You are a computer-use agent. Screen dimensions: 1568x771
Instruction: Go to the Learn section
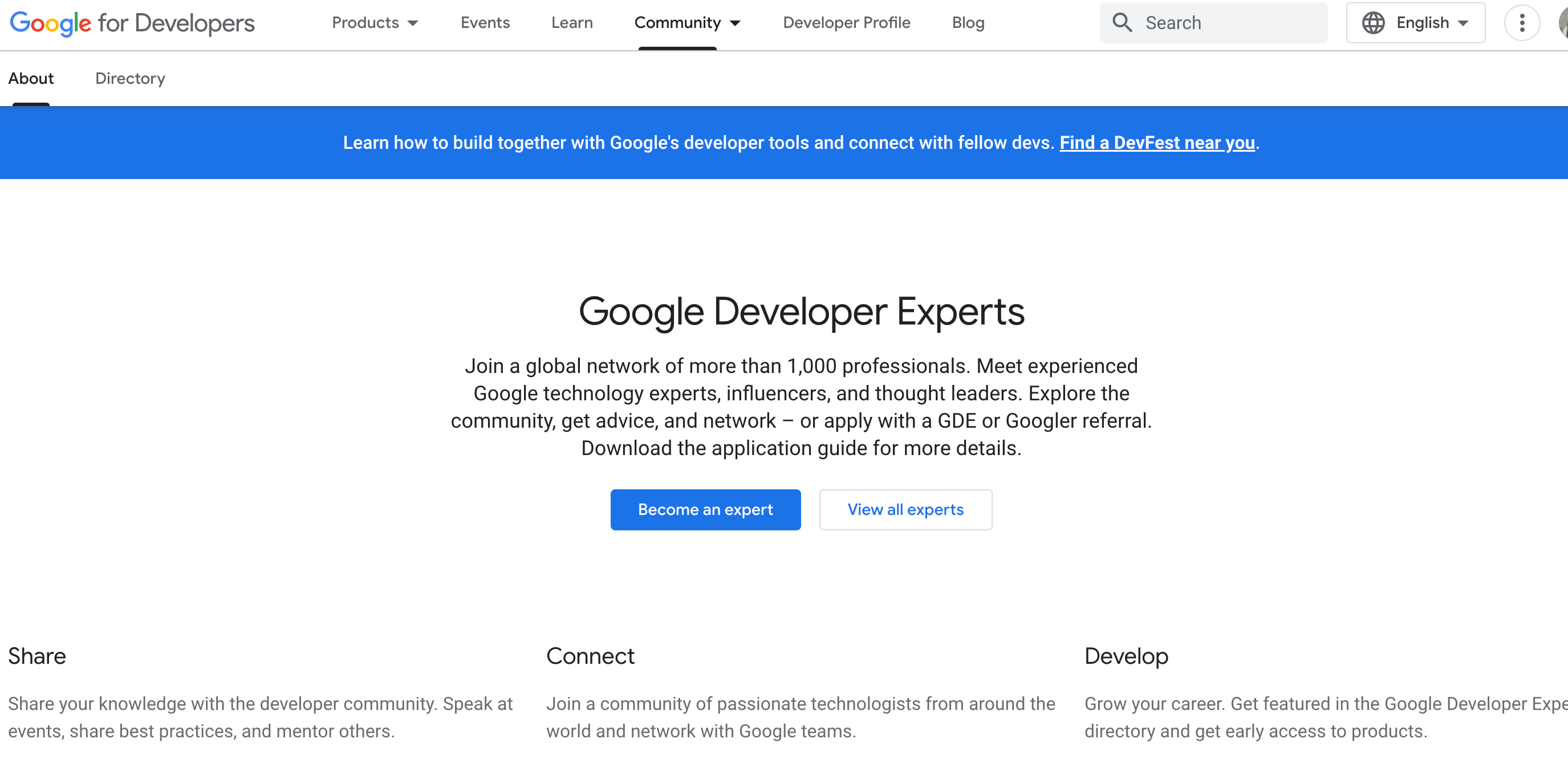(x=571, y=23)
